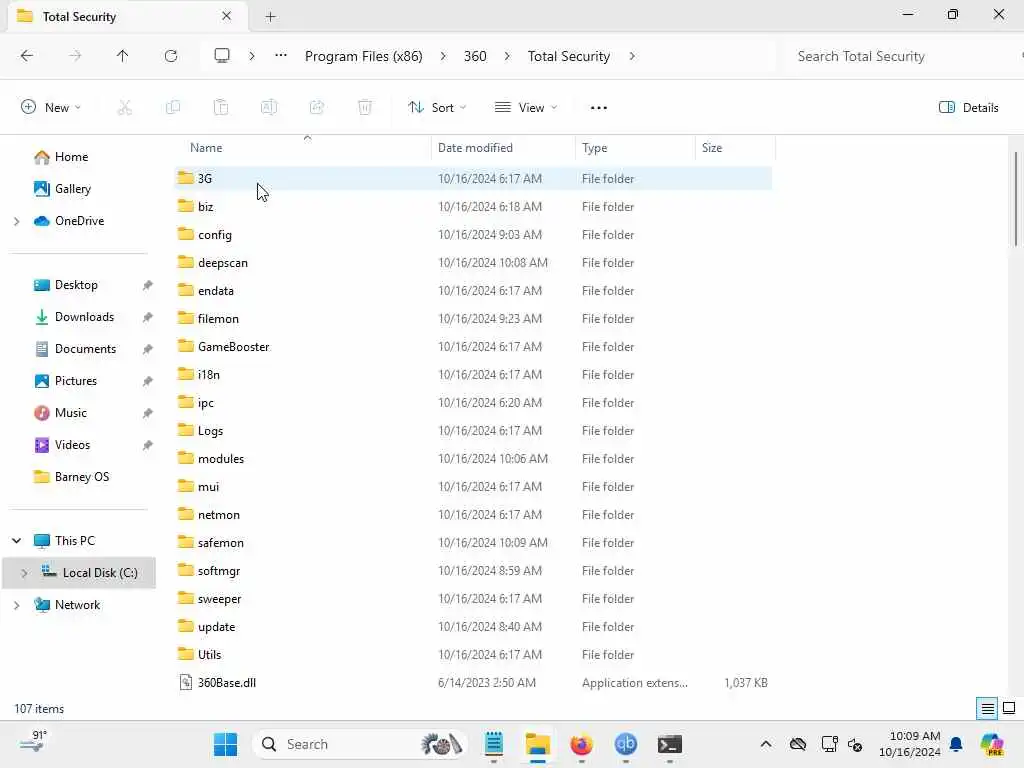Go back to the previous folder

coord(27,56)
